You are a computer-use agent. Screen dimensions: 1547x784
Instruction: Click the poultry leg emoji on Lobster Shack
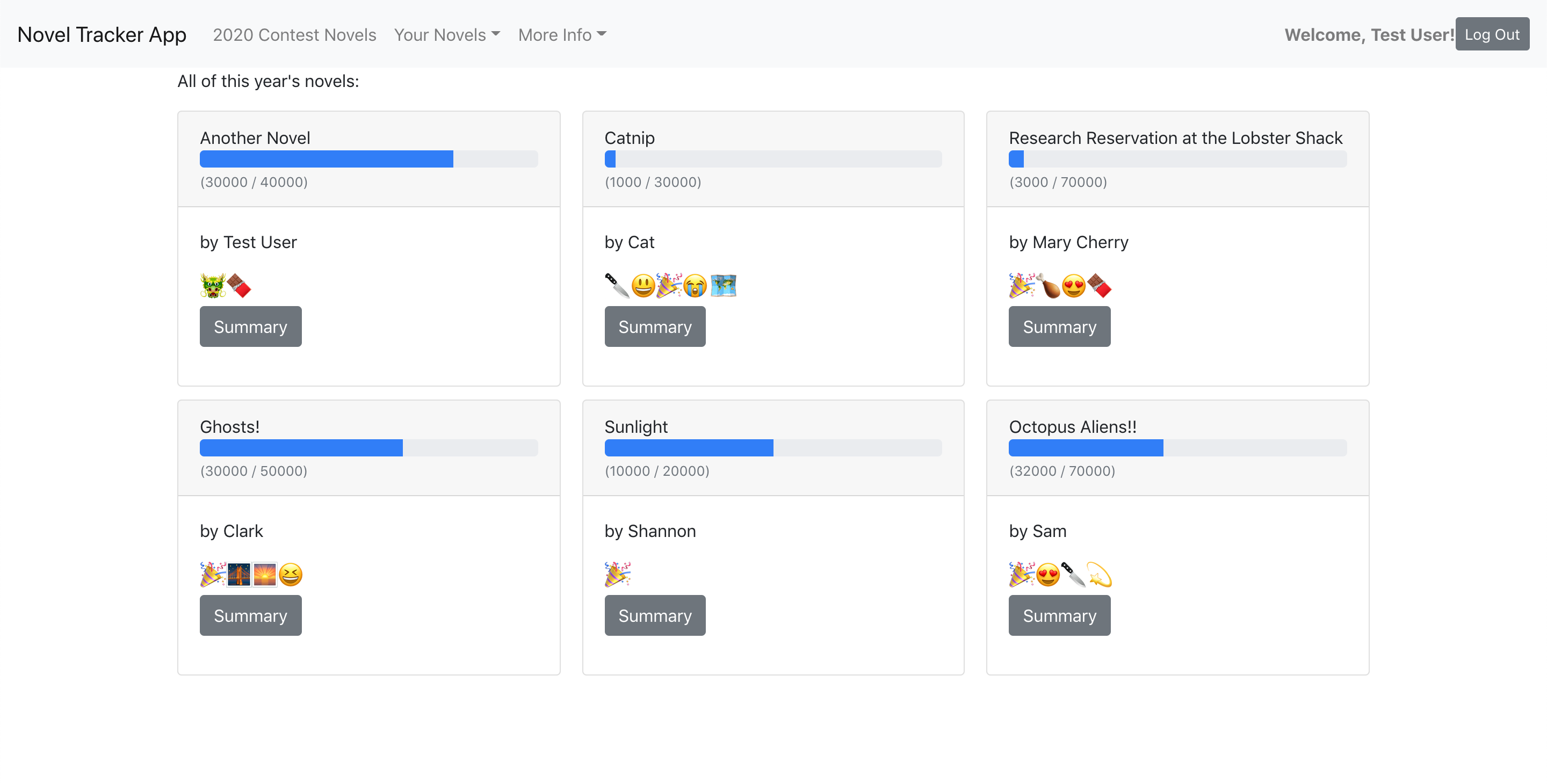coord(1049,286)
